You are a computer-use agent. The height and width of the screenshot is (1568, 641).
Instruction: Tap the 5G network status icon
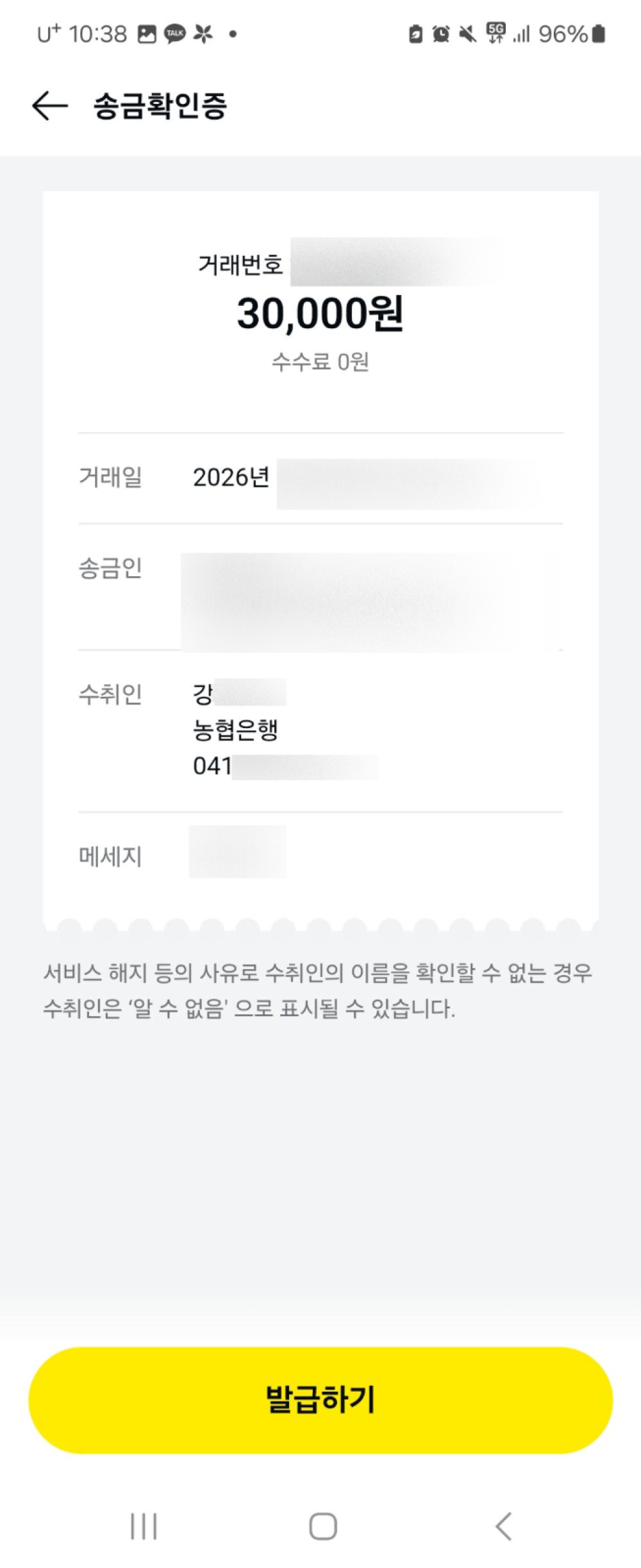495,33
